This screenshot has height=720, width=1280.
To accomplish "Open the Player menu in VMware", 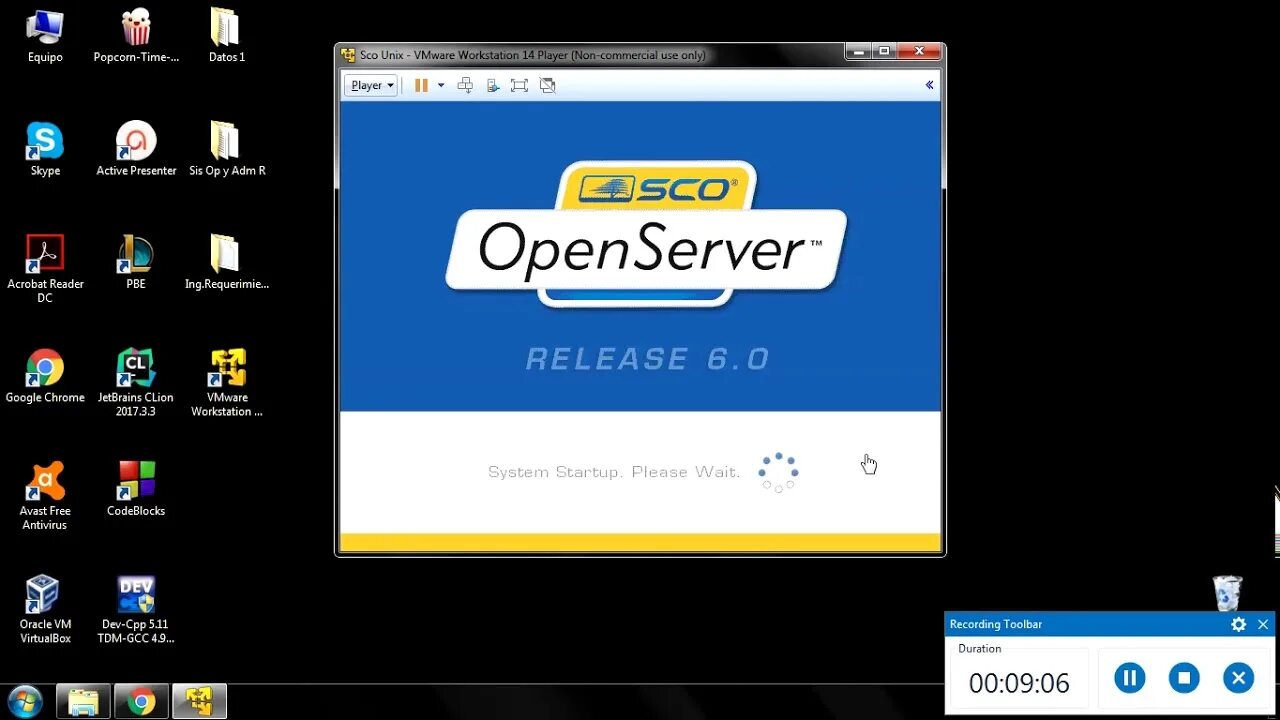I will [x=371, y=85].
